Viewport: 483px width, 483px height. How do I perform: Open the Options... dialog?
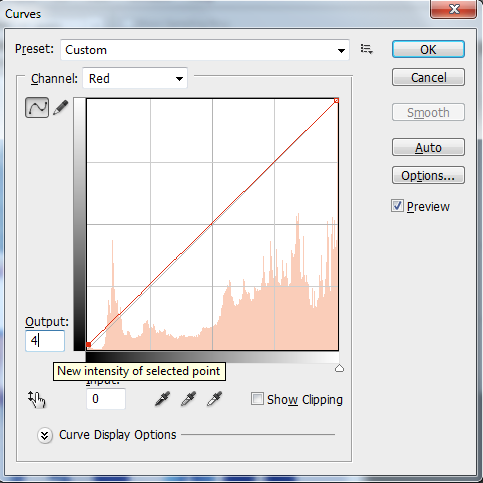point(428,175)
